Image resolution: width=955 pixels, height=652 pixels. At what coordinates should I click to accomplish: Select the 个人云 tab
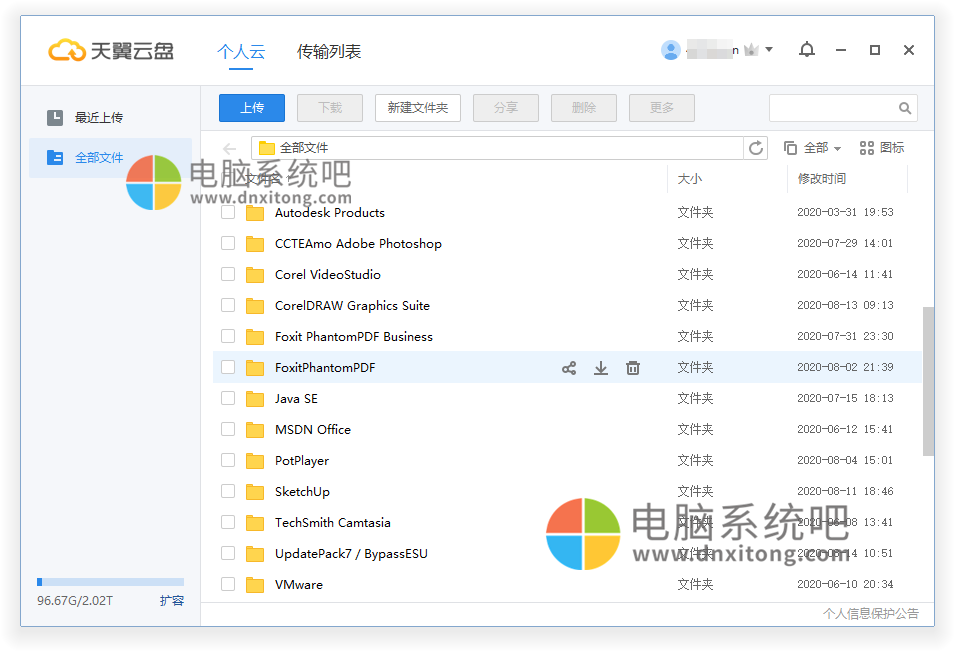pos(241,49)
